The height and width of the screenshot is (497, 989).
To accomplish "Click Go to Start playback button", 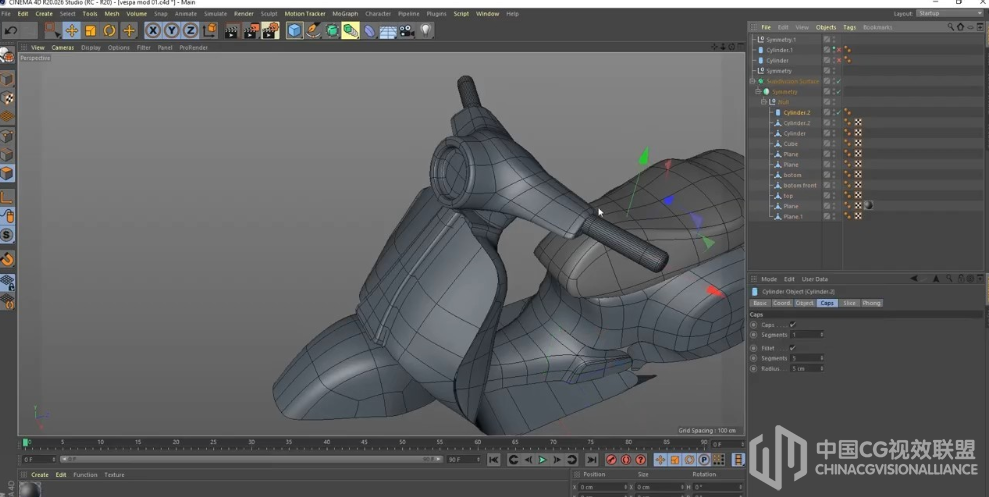I will (x=493, y=460).
